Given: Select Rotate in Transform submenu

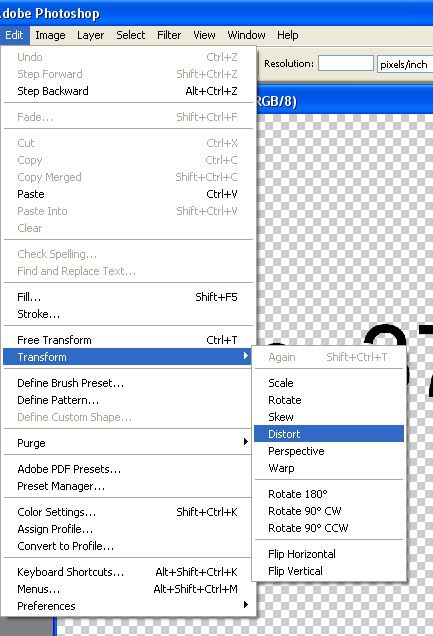Looking at the screenshot, I should pyautogui.click(x=329, y=400).
